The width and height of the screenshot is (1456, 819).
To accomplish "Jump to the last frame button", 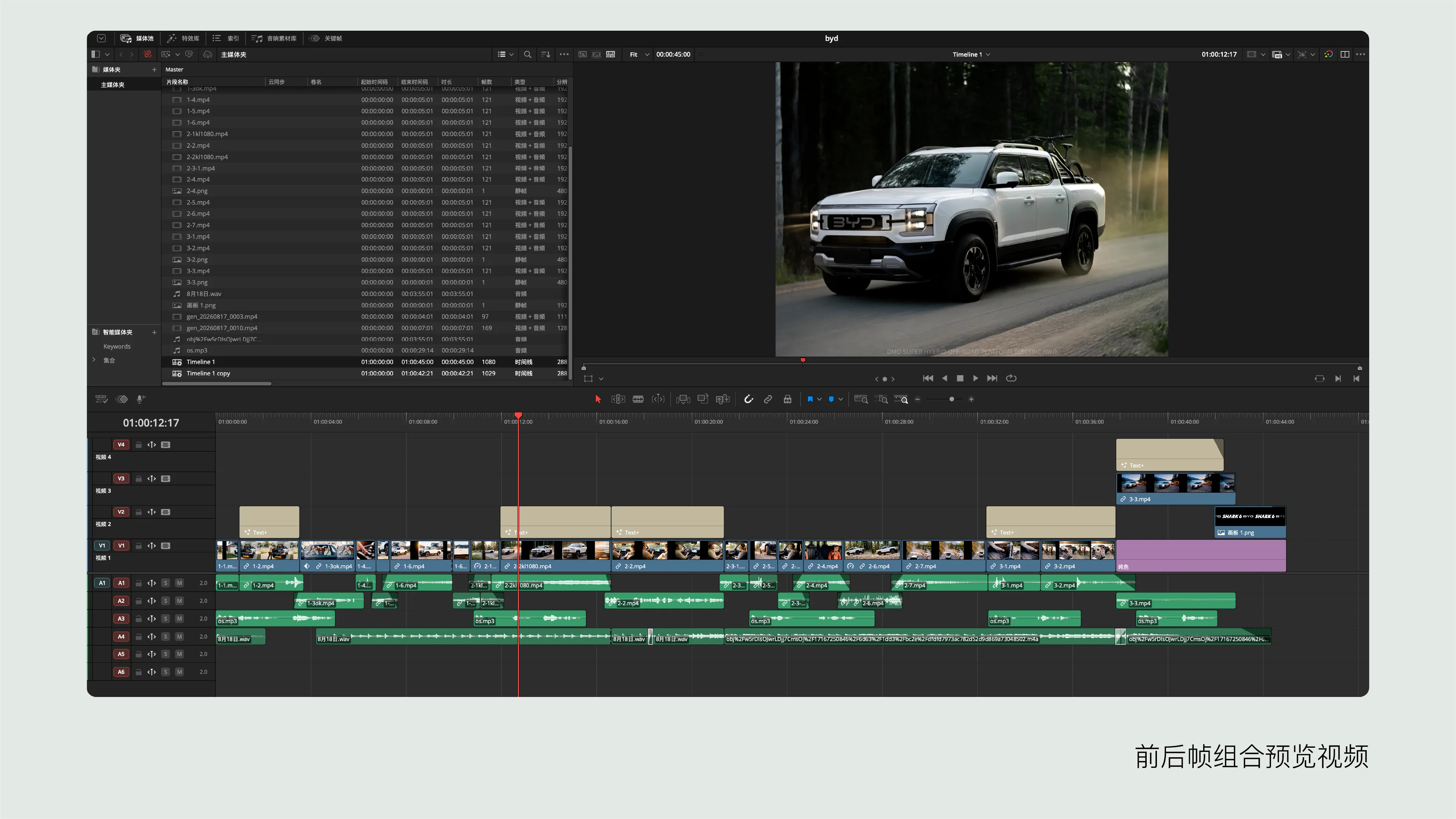I will [x=992, y=378].
